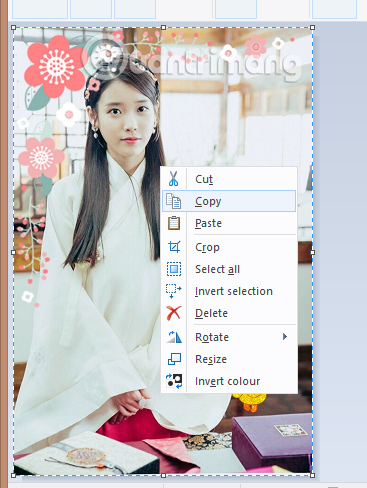This screenshot has width=367, height=488.
Task: Click the Crop tool icon
Action: tap(174, 247)
